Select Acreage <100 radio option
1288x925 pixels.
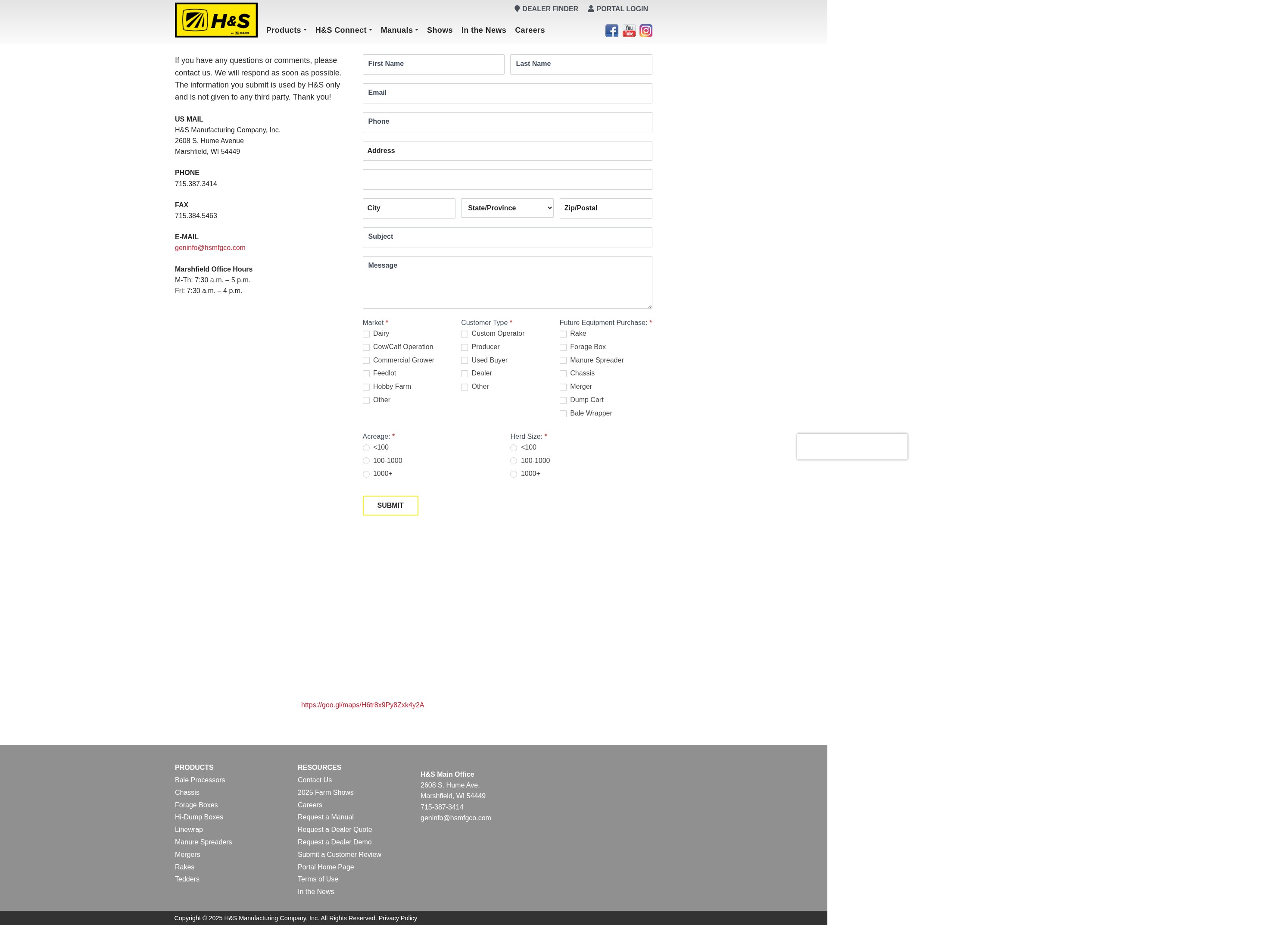(x=366, y=448)
